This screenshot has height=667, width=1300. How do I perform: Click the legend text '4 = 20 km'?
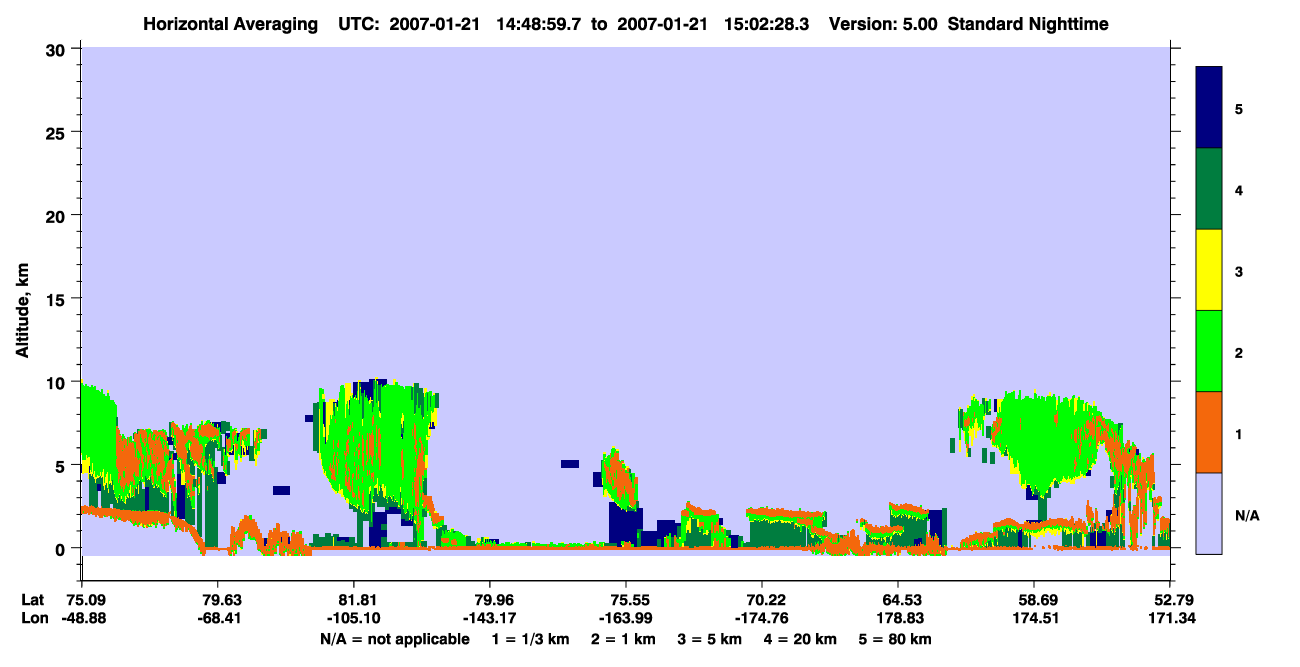coord(800,639)
